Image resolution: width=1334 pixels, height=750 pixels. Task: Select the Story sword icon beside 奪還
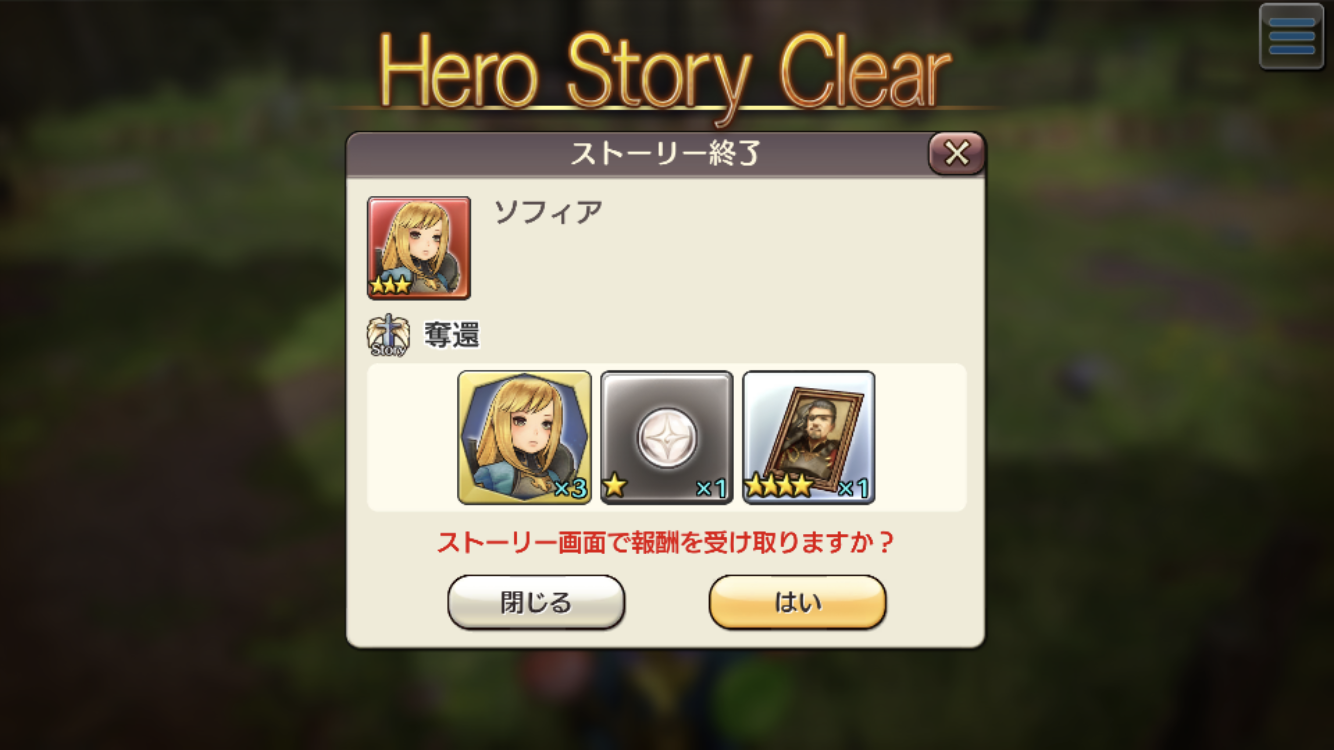coord(388,336)
